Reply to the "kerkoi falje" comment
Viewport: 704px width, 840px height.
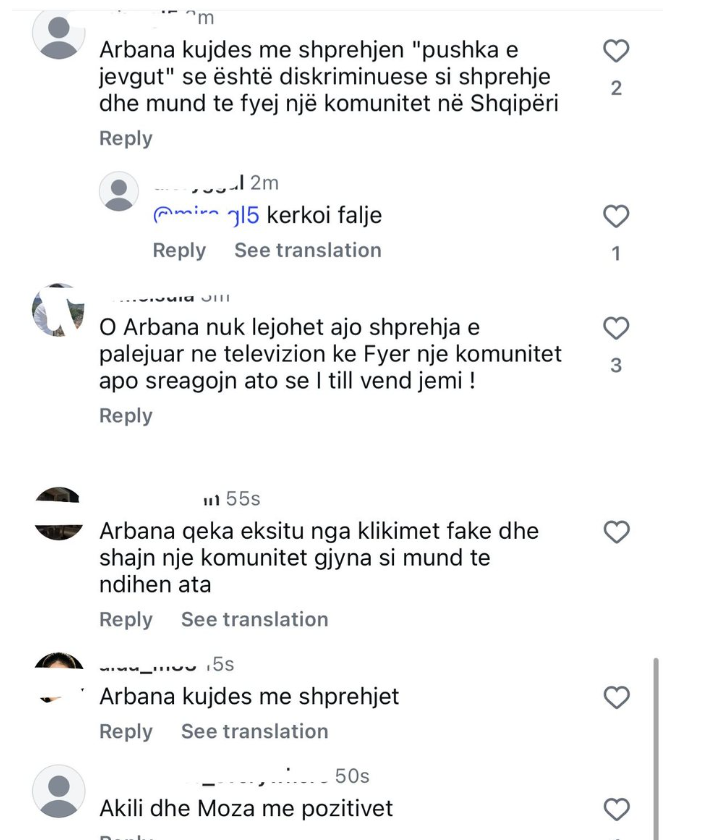pyautogui.click(x=179, y=250)
